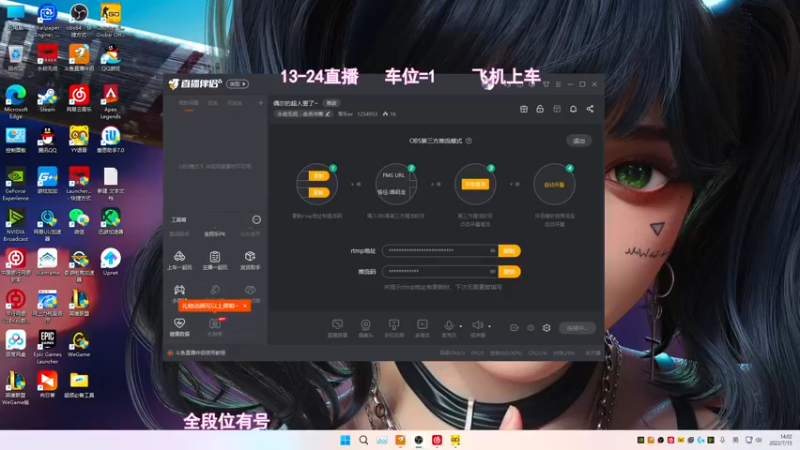Open the share icon in stream header
Viewport: 800px width, 450px height.
pyautogui.click(x=590, y=109)
